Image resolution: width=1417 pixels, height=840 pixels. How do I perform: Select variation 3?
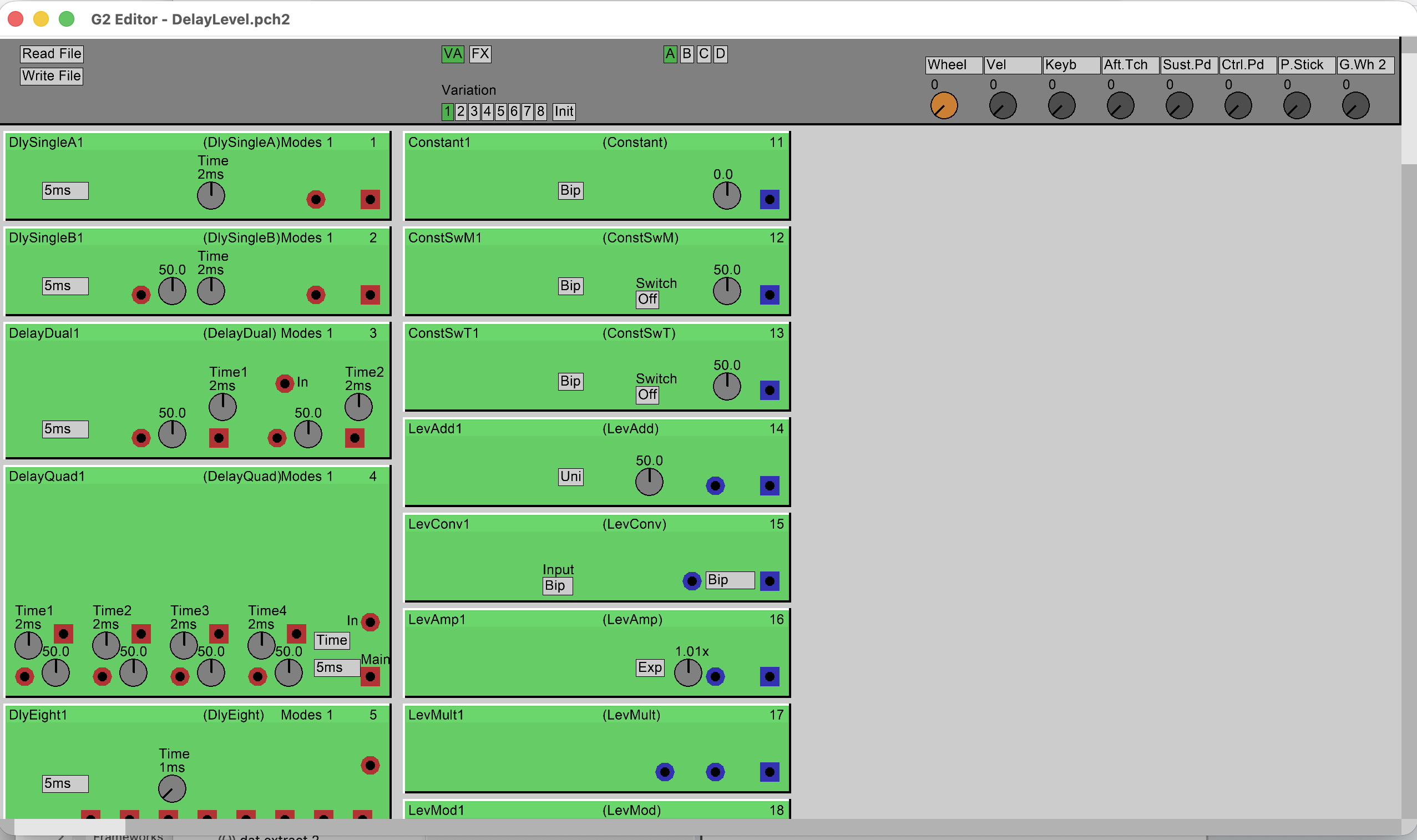(x=474, y=112)
